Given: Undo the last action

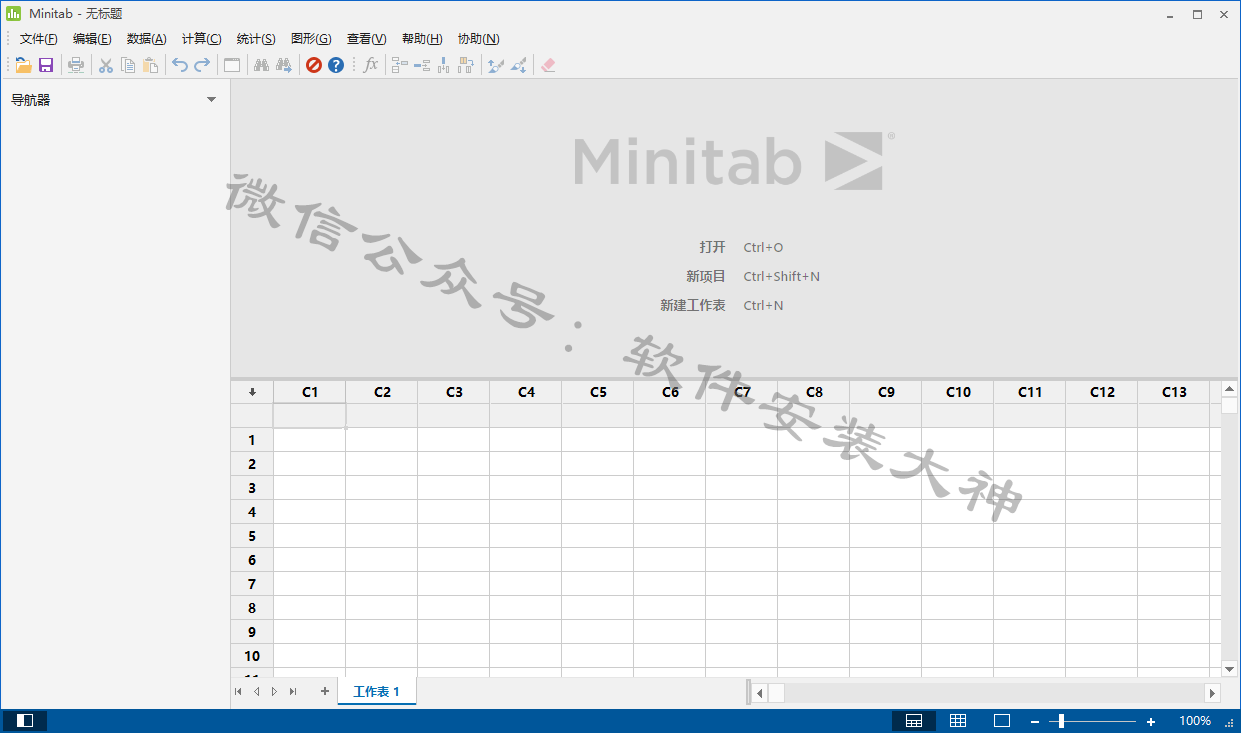Looking at the screenshot, I should [x=180, y=65].
